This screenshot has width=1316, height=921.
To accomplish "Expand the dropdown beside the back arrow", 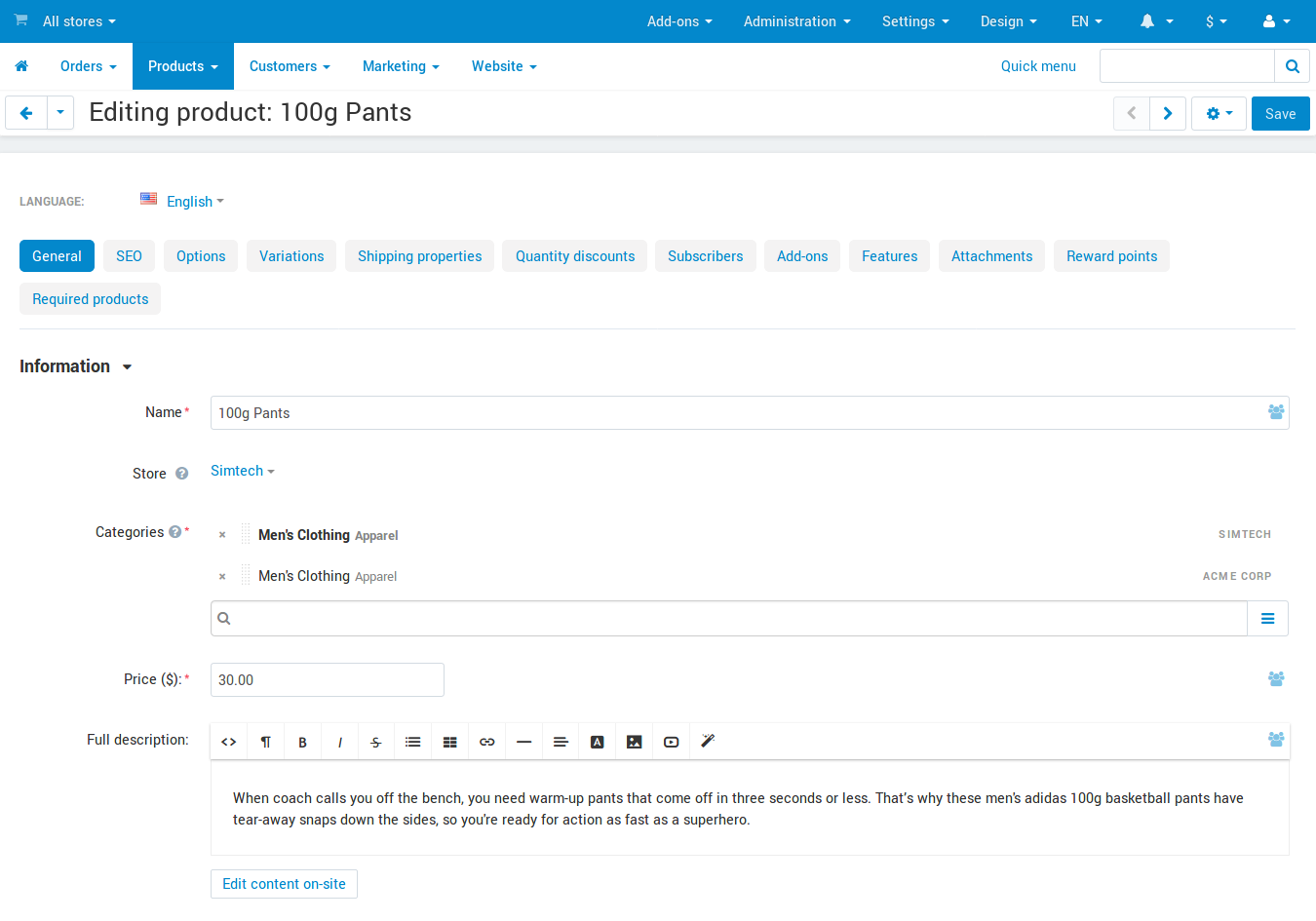I will tap(60, 113).
